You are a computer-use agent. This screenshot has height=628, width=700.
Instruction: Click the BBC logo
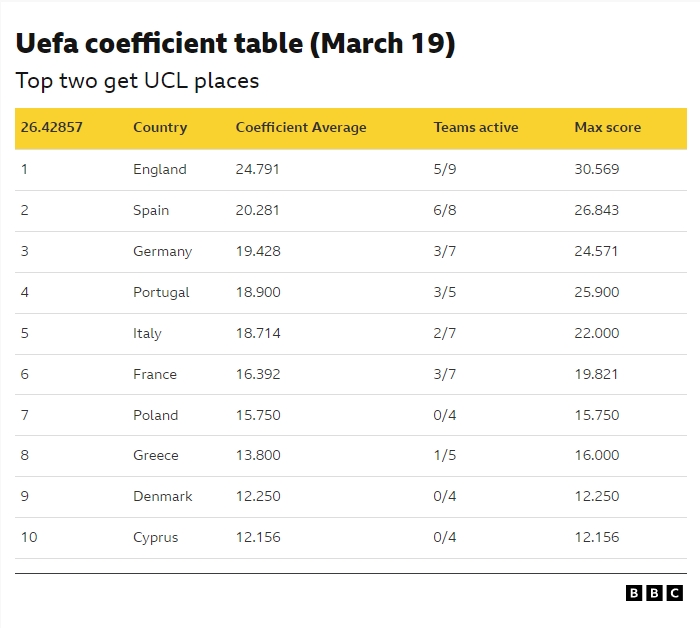coord(654,593)
